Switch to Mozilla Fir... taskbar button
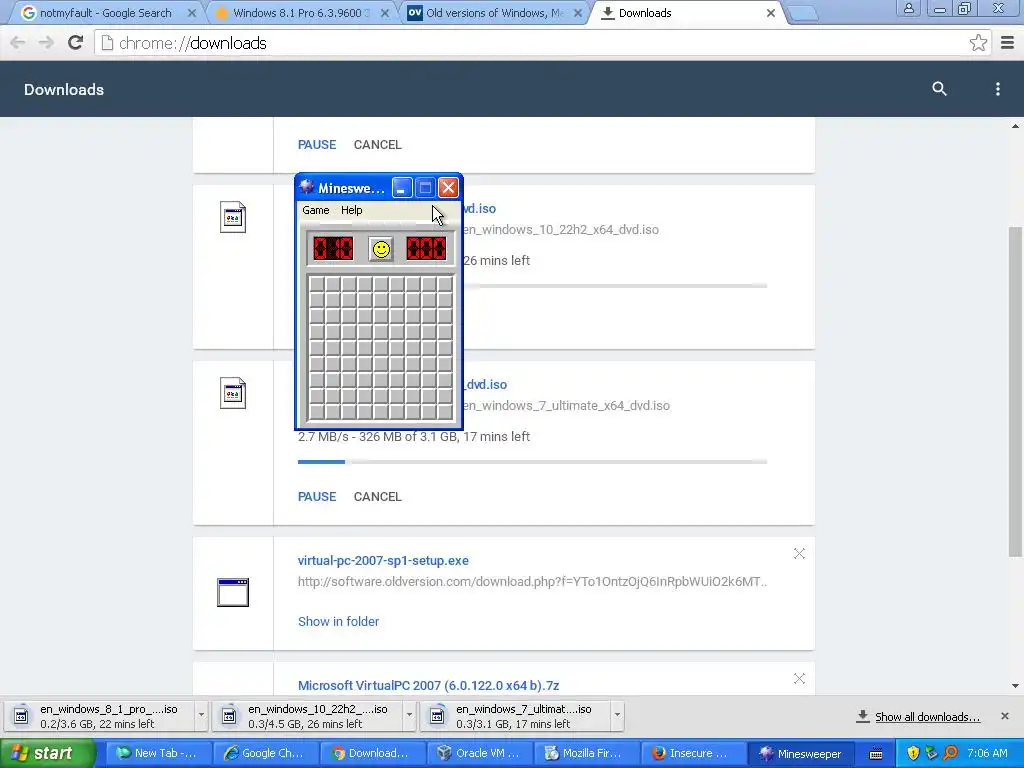The height and width of the screenshot is (768, 1024). point(586,754)
